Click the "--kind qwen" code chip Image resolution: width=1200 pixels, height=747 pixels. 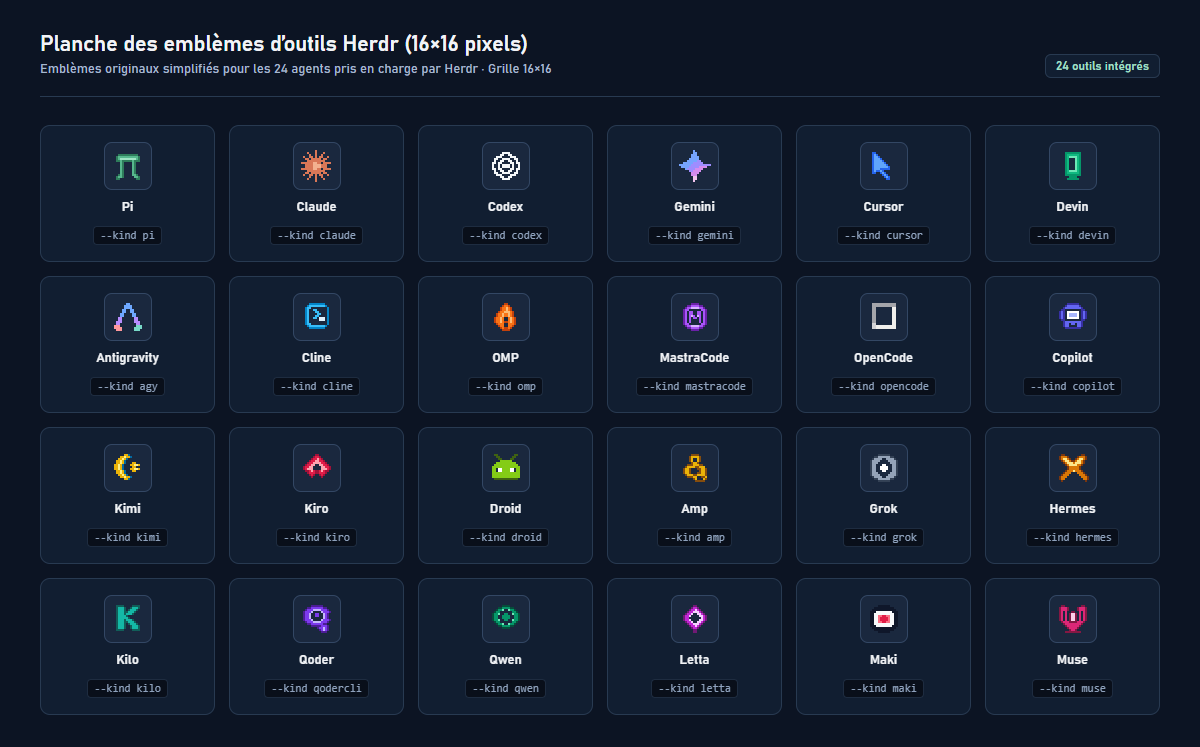point(505,689)
